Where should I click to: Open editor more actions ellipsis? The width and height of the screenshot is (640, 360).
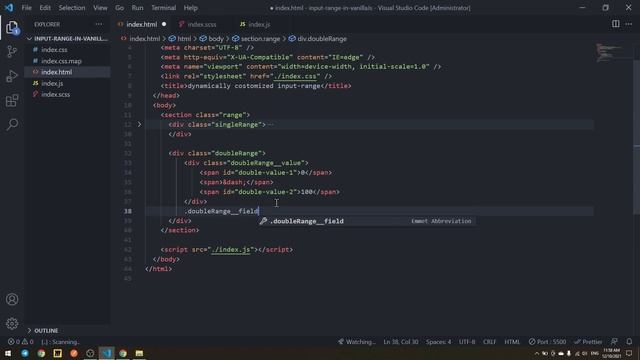click(x=629, y=24)
